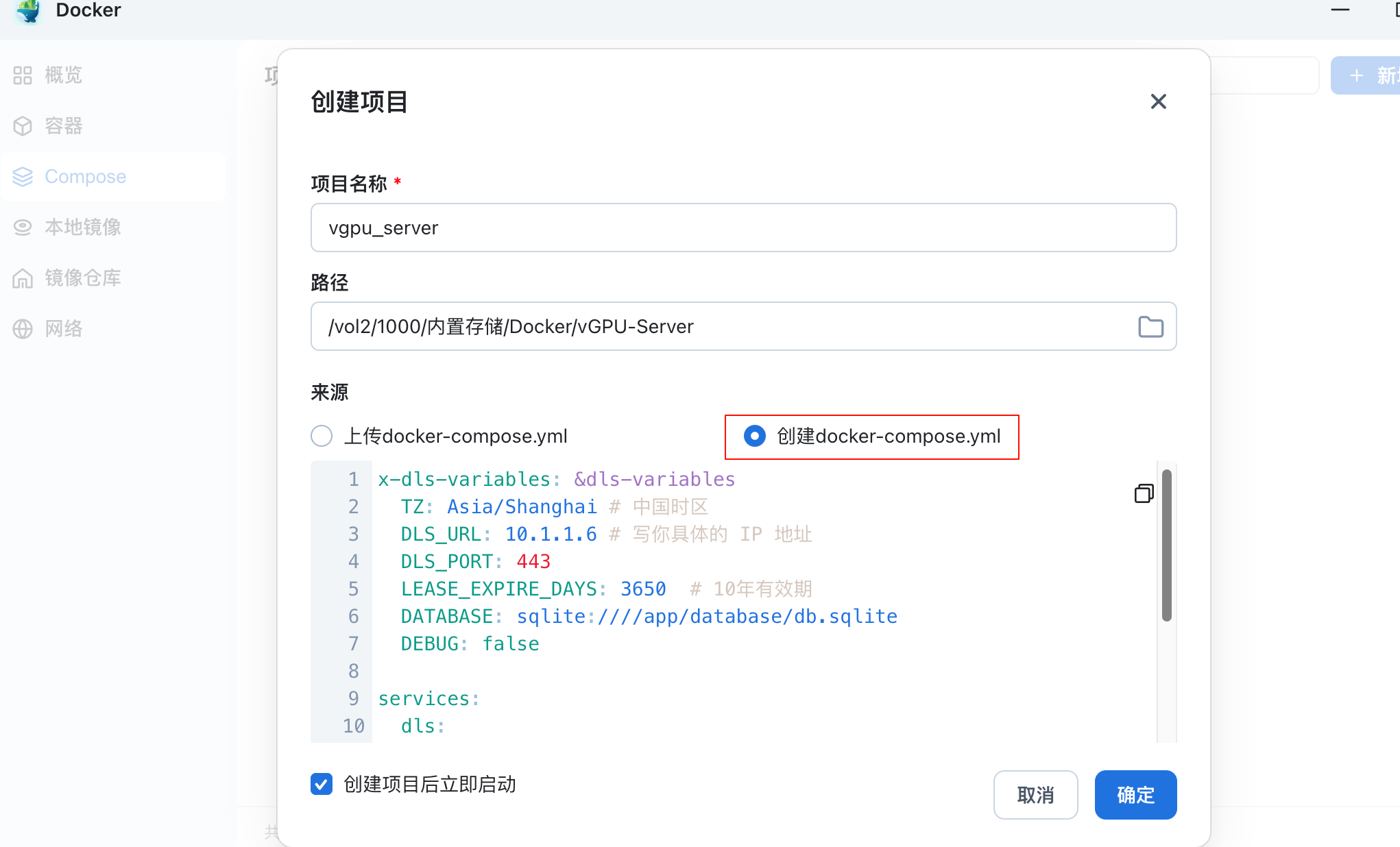Open the 网络 network section
The image size is (1400, 847).
[x=113, y=329]
